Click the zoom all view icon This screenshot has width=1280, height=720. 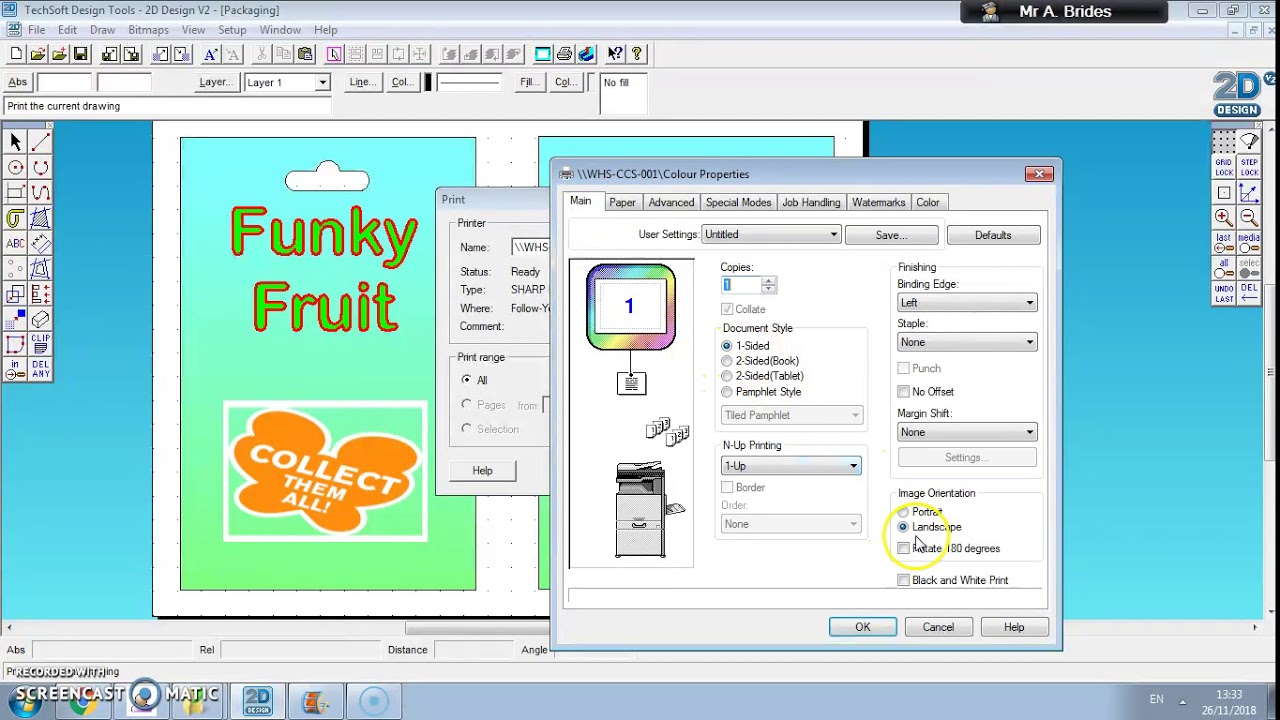(1224, 268)
